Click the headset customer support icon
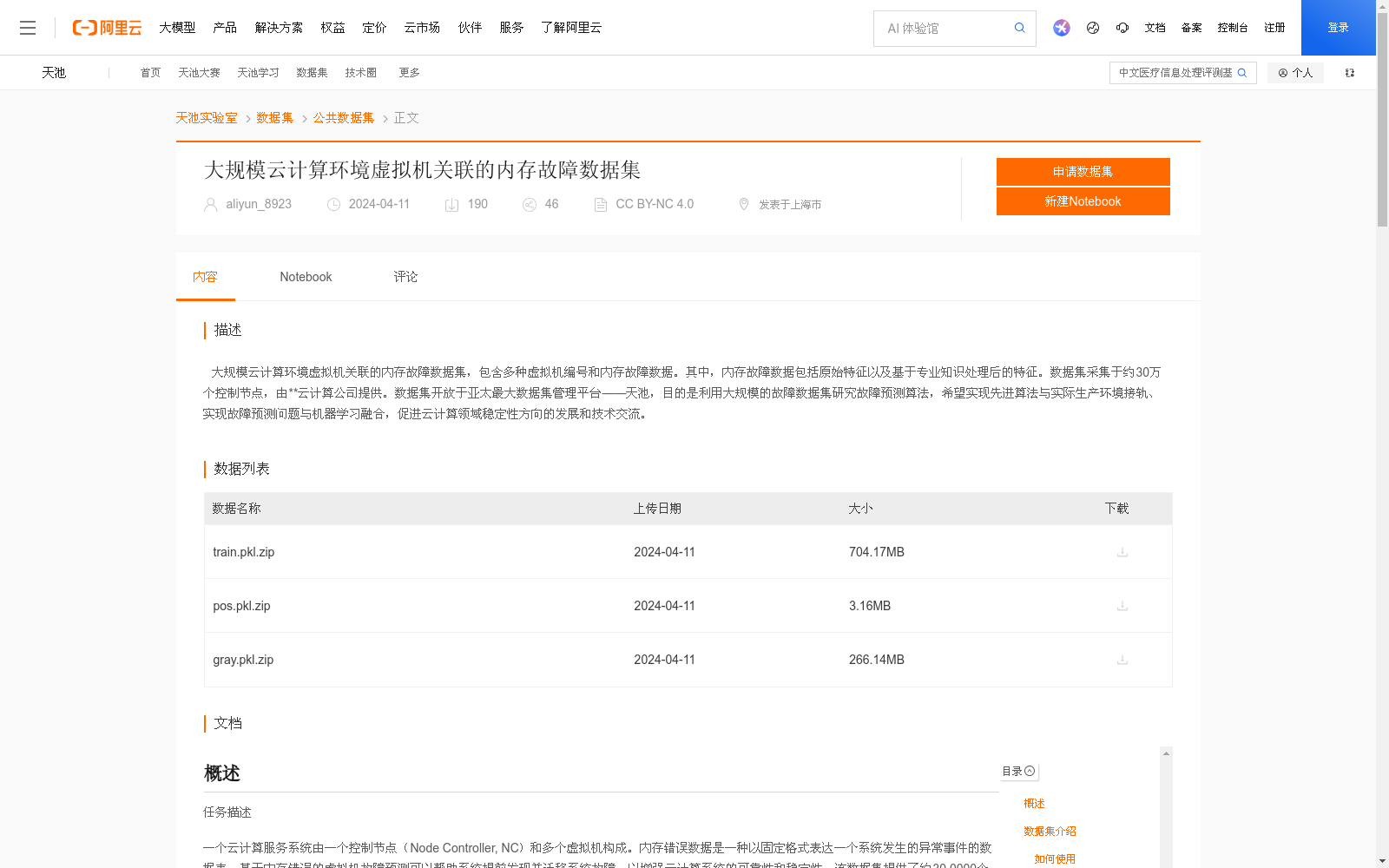This screenshot has width=1389, height=868. coord(1122,28)
